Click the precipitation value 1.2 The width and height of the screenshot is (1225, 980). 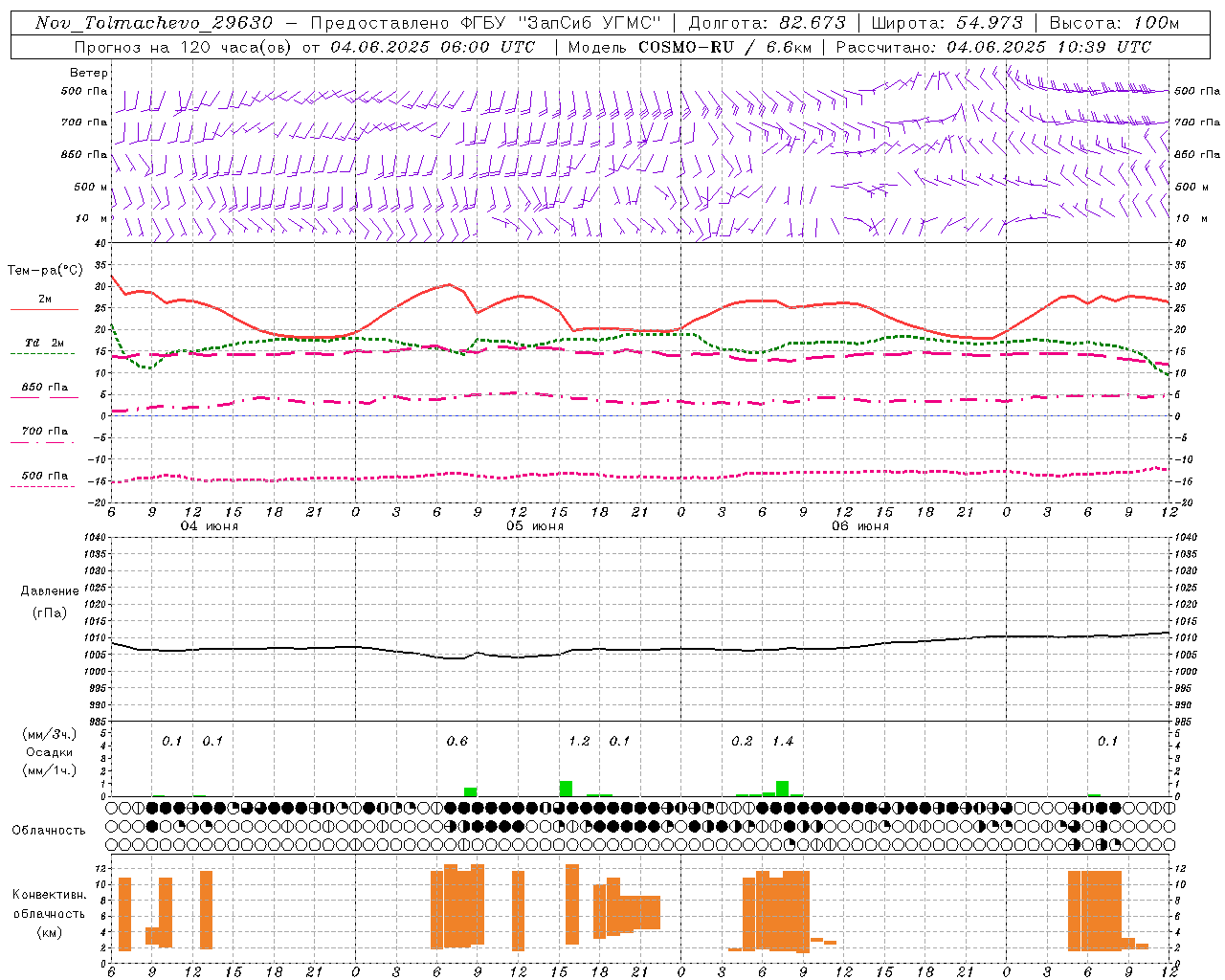[x=579, y=742]
